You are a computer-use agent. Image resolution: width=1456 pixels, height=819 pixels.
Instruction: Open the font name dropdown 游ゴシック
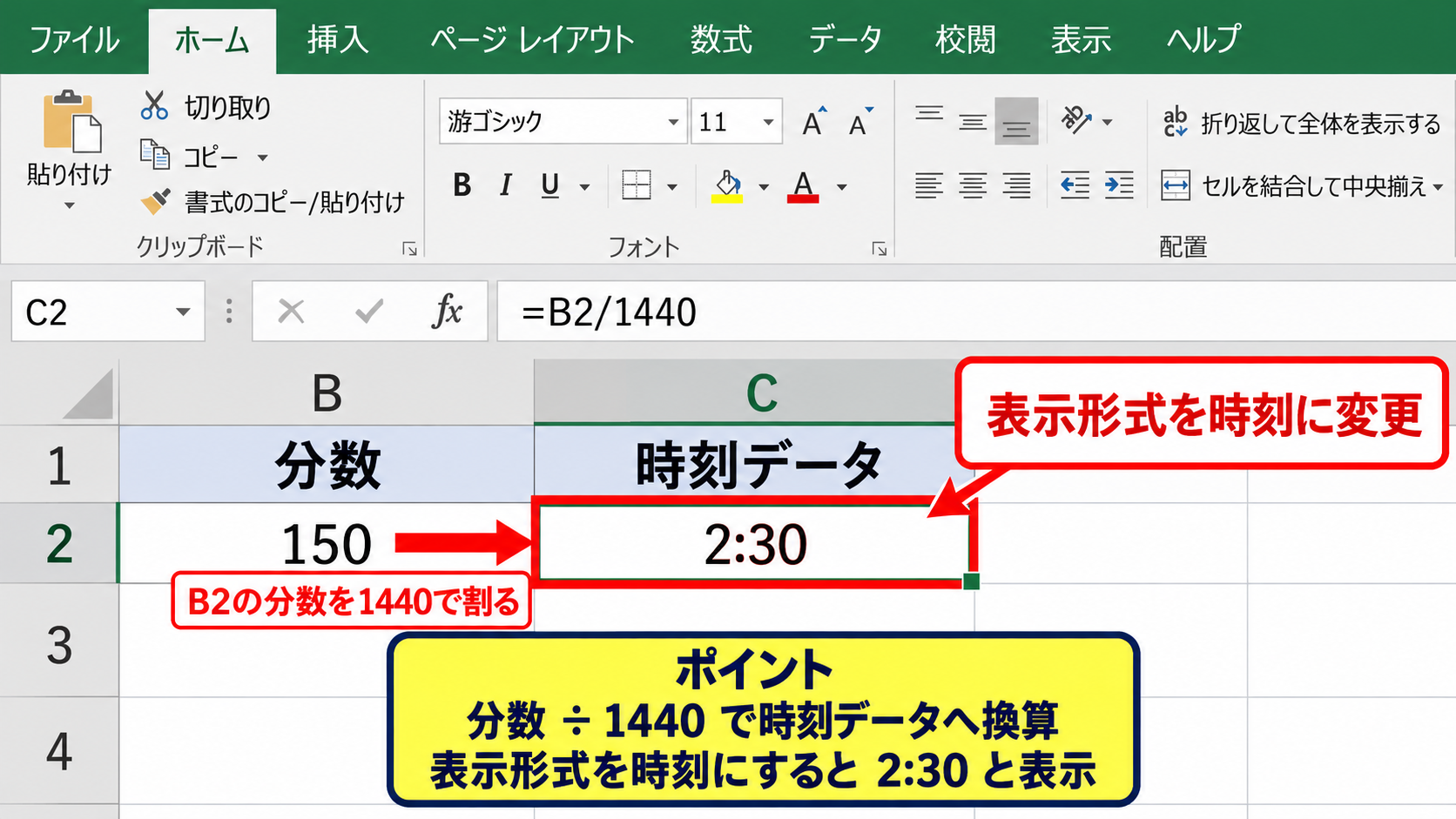(x=673, y=122)
